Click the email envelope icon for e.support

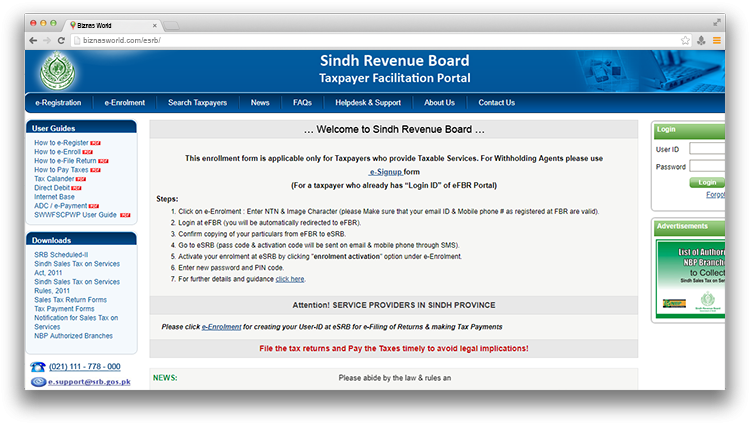tap(38, 382)
